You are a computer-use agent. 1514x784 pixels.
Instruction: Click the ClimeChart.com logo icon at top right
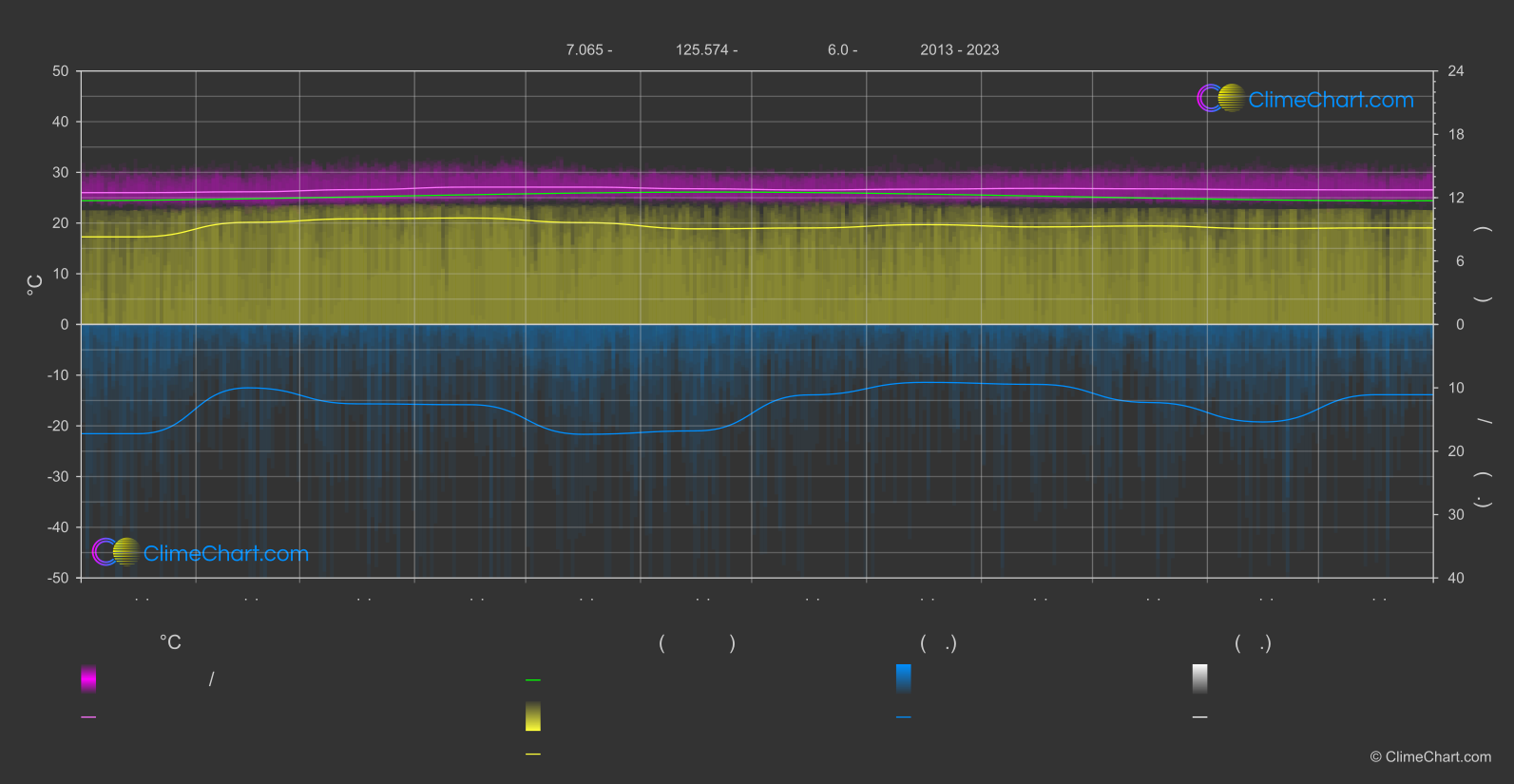point(1220,99)
